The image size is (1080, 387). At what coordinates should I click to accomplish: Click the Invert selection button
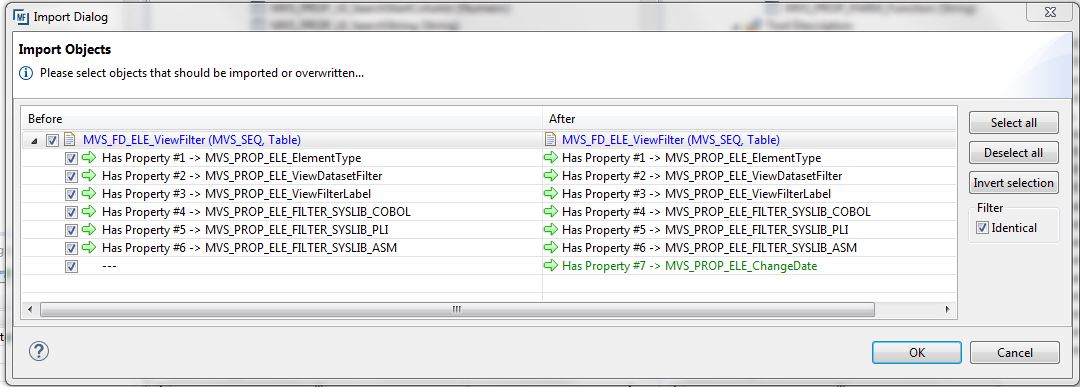click(x=1014, y=183)
